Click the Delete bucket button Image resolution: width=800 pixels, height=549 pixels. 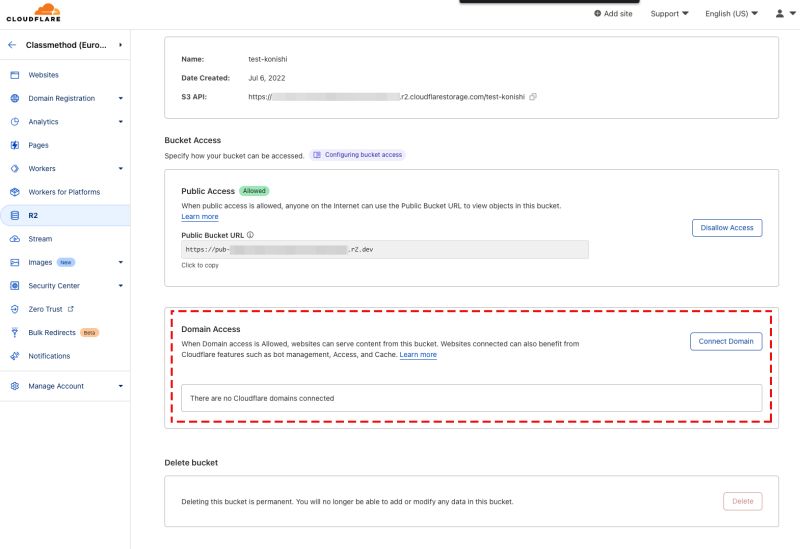742,502
